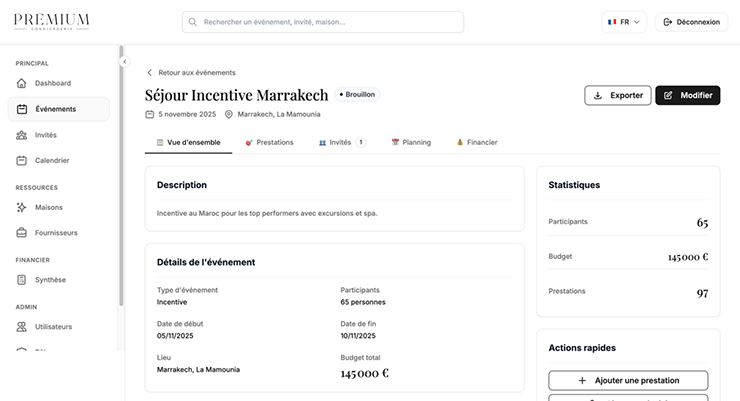Viewport: 740px width, 401px height.
Task: Open the Dashboard home icon in sidebar
Action: [22, 83]
